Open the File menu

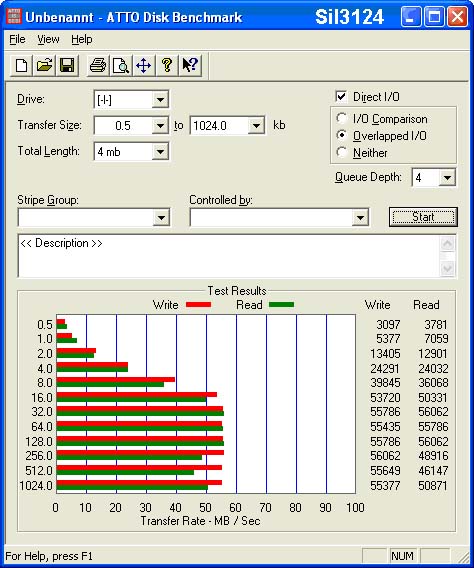(17, 39)
